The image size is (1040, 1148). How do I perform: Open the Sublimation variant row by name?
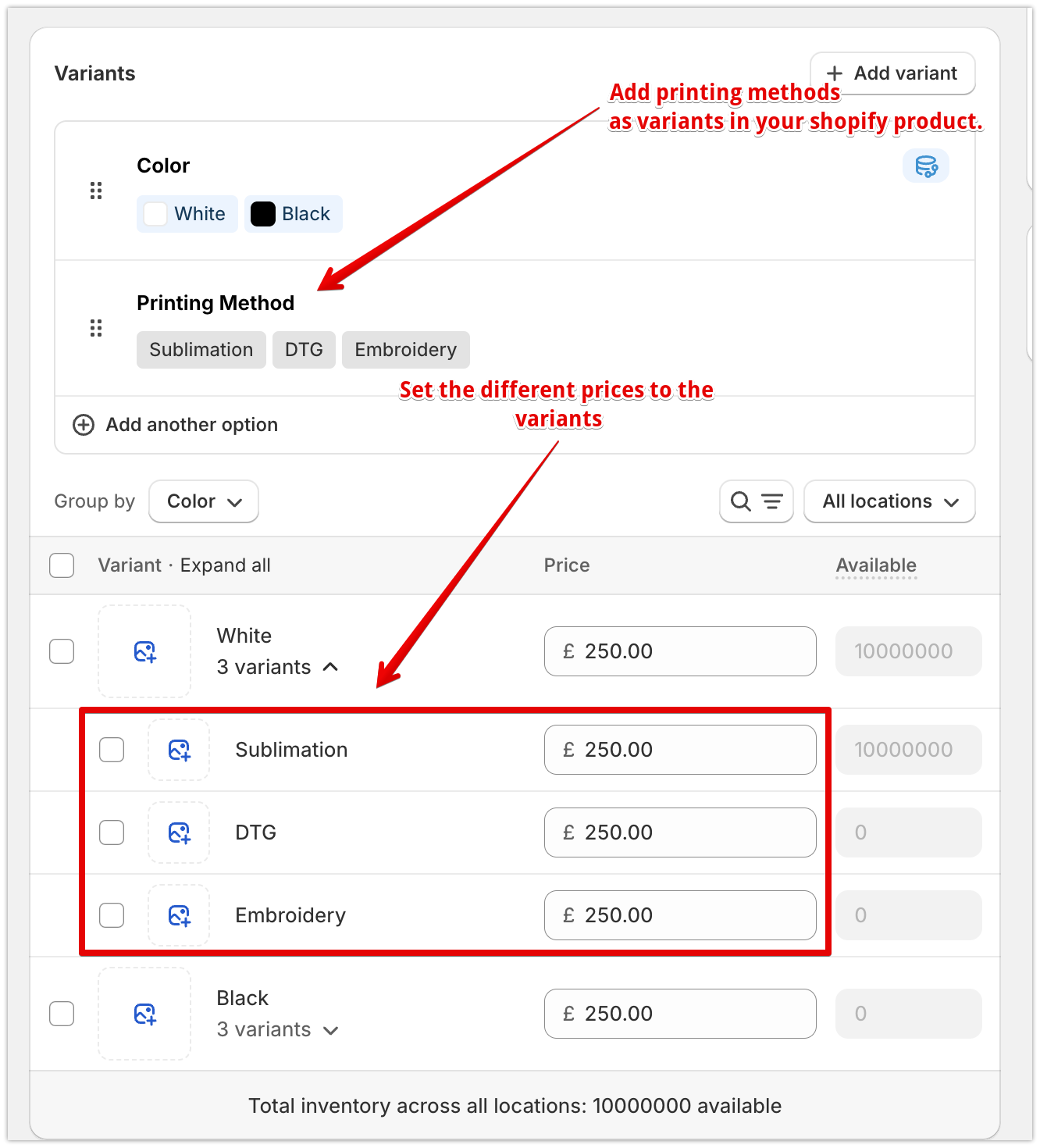pos(291,750)
